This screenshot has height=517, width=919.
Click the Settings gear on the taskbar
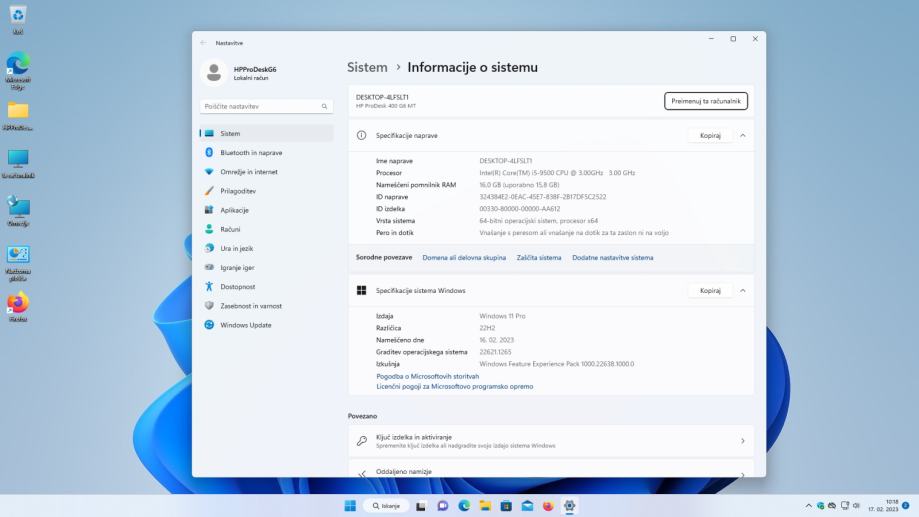(569, 506)
